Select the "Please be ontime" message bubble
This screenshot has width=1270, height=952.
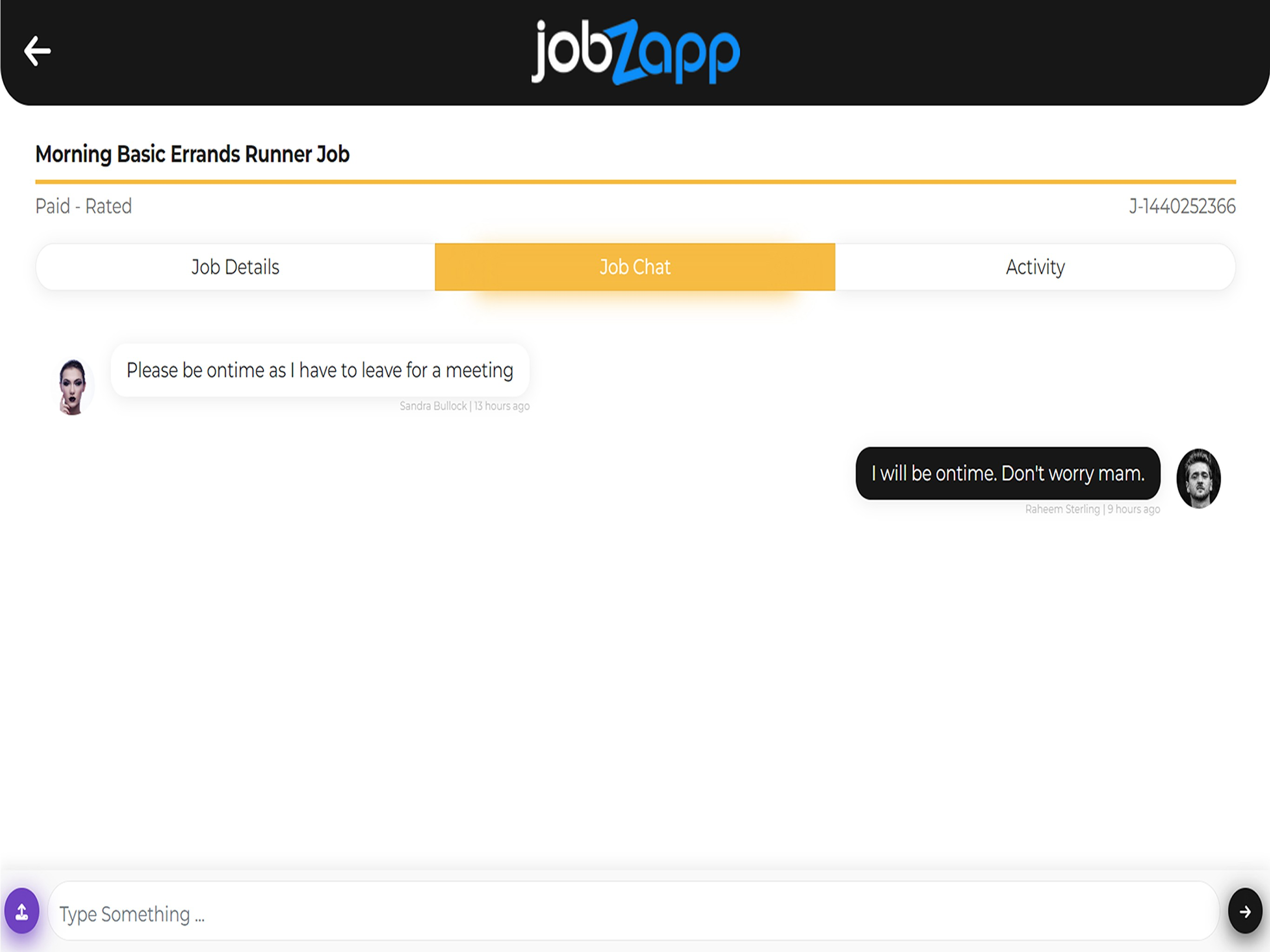[320, 370]
